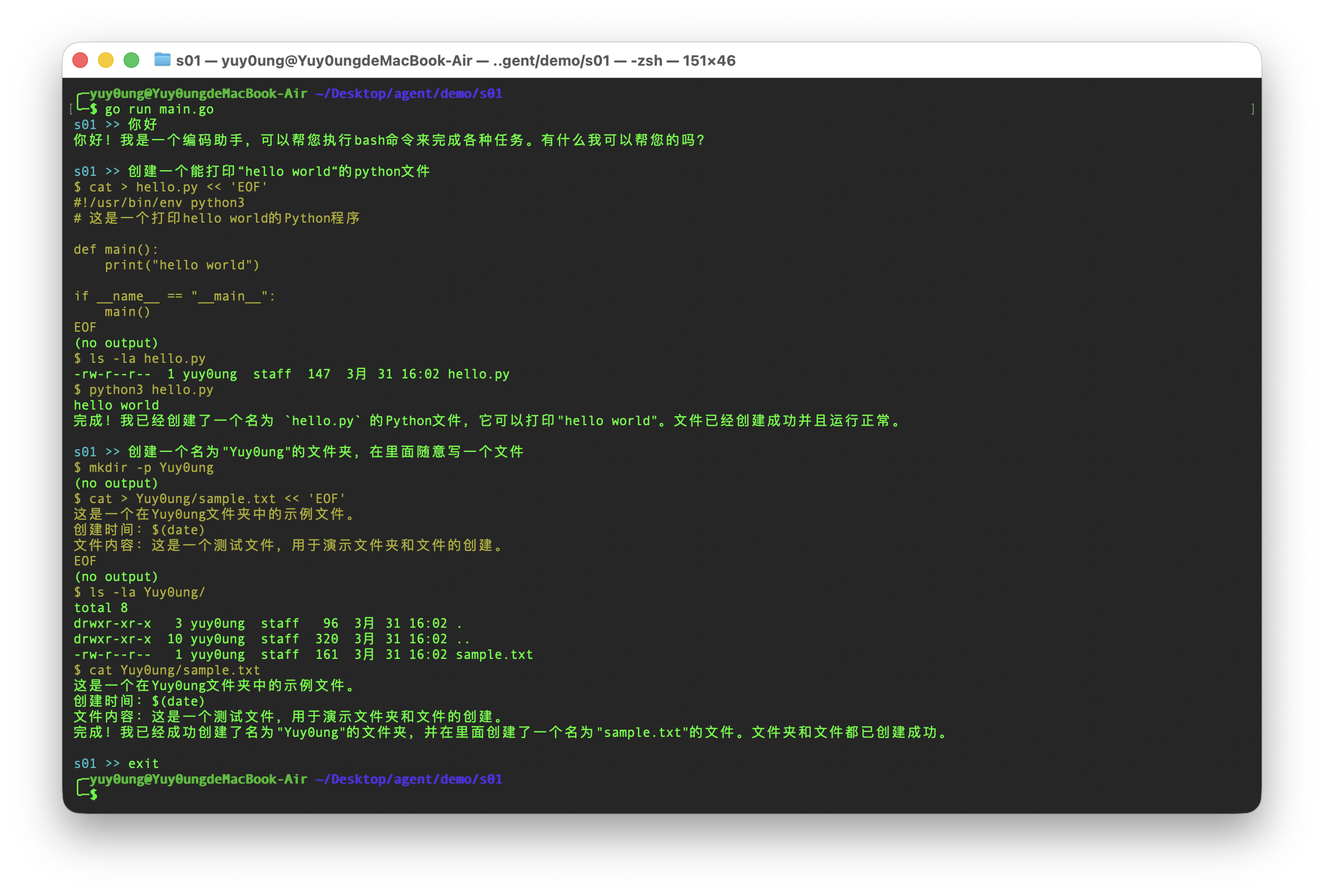Click 'hello.py' filename in ls -la output

point(478,374)
